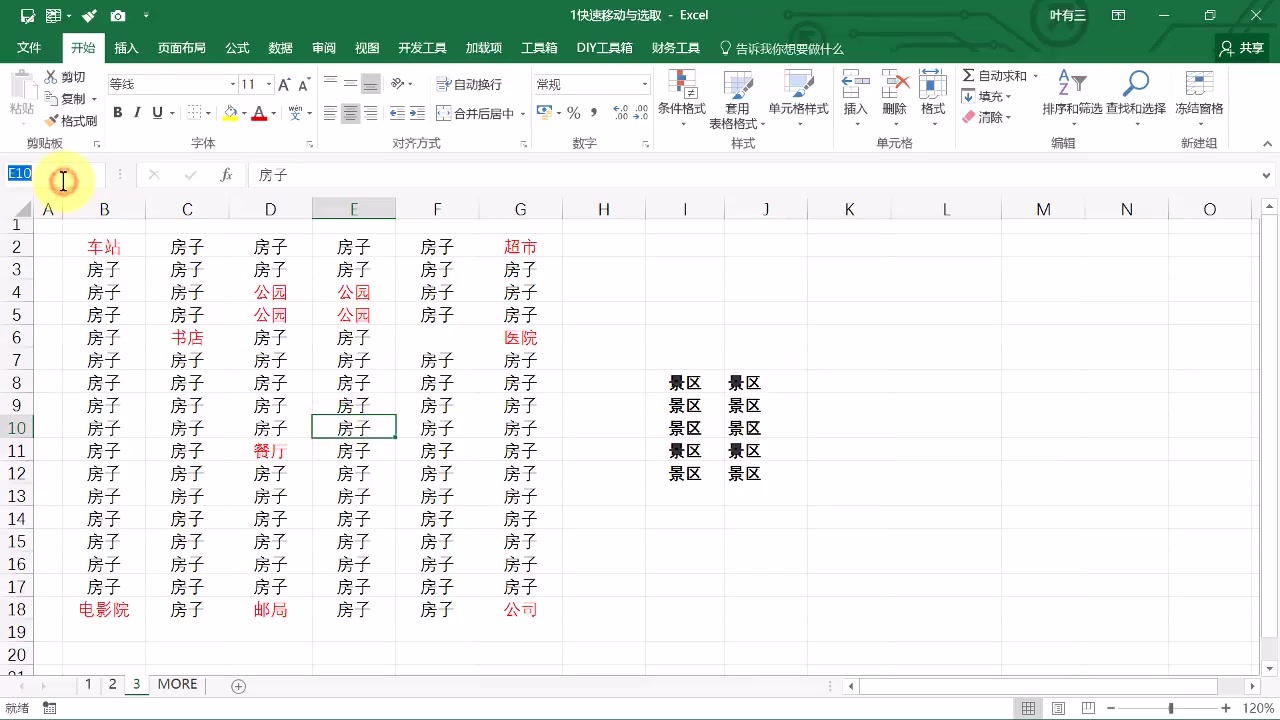The image size is (1280, 720).
Task: Apply comma style number format
Action: click(x=594, y=113)
